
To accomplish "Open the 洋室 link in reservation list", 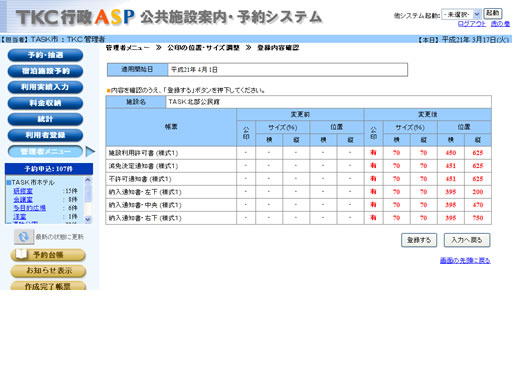I will pyautogui.click(x=20, y=217).
